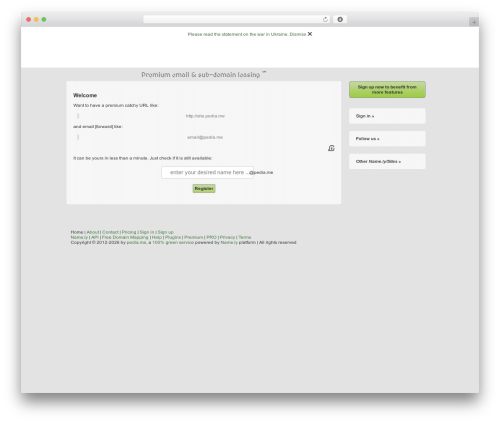Open the About footer link
Screen dimensions: 500x423
[93, 232]
